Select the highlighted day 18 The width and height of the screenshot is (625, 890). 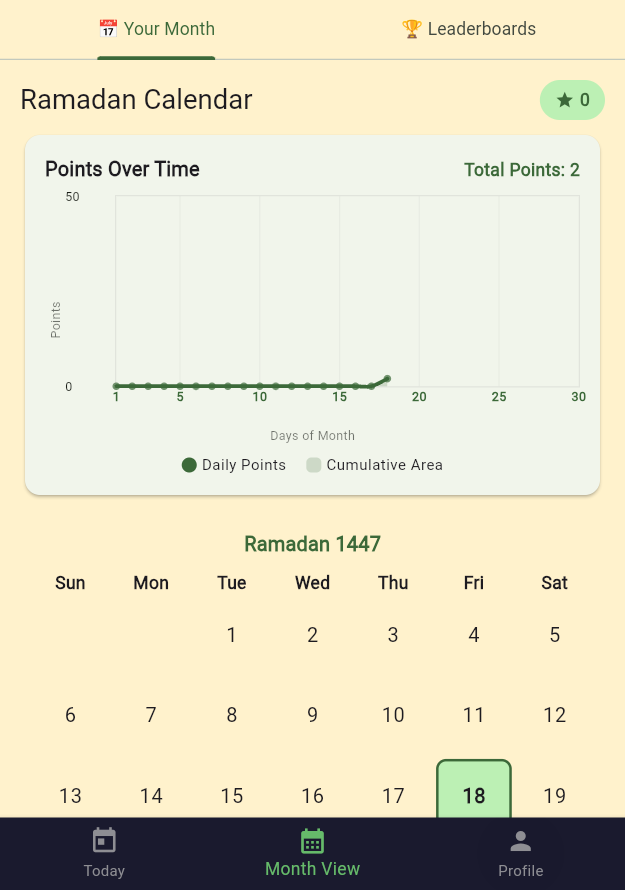pyautogui.click(x=473, y=793)
